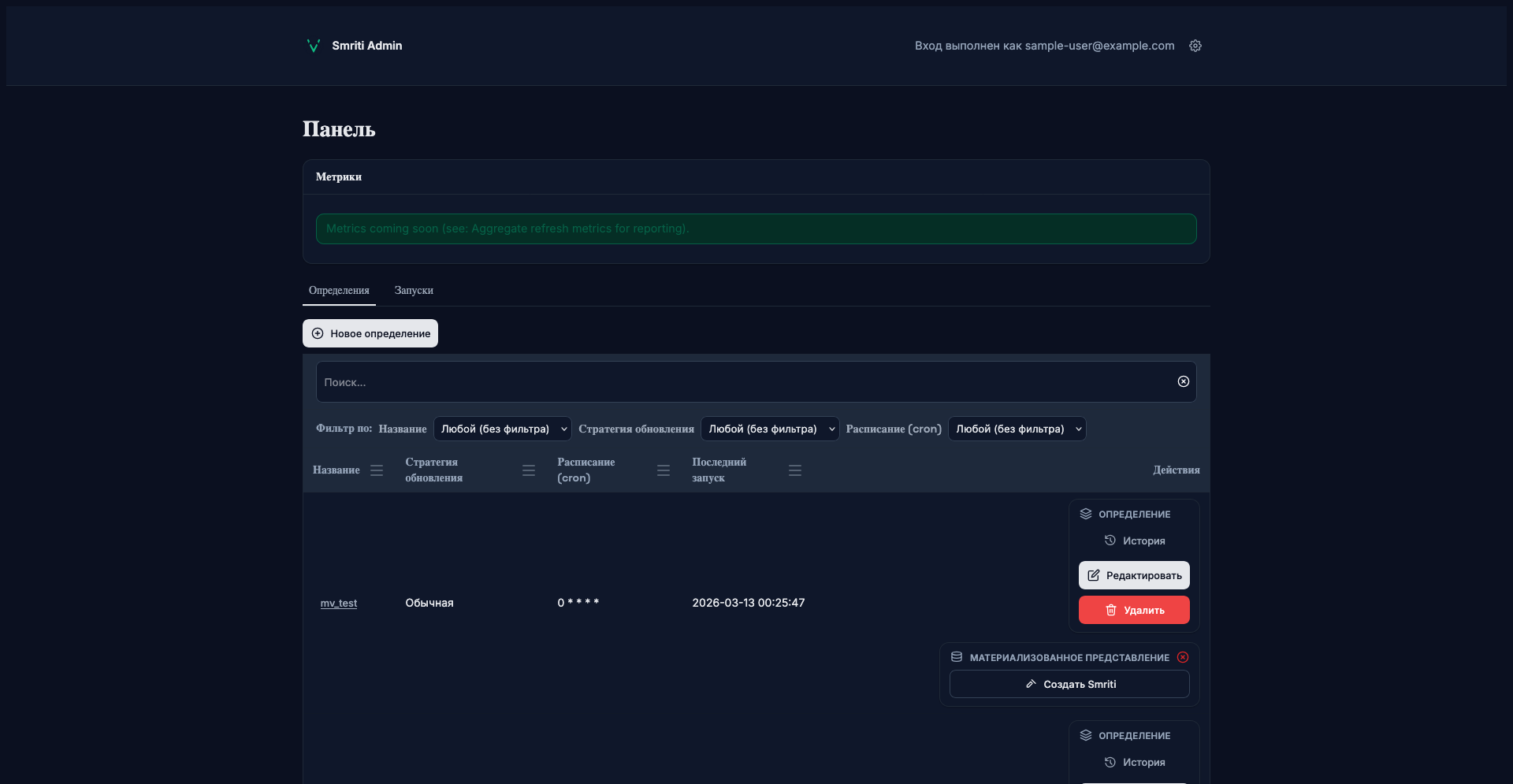Expand the Стратегия обновления filter dropdown
The width and height of the screenshot is (1513, 784).
pyautogui.click(x=769, y=429)
